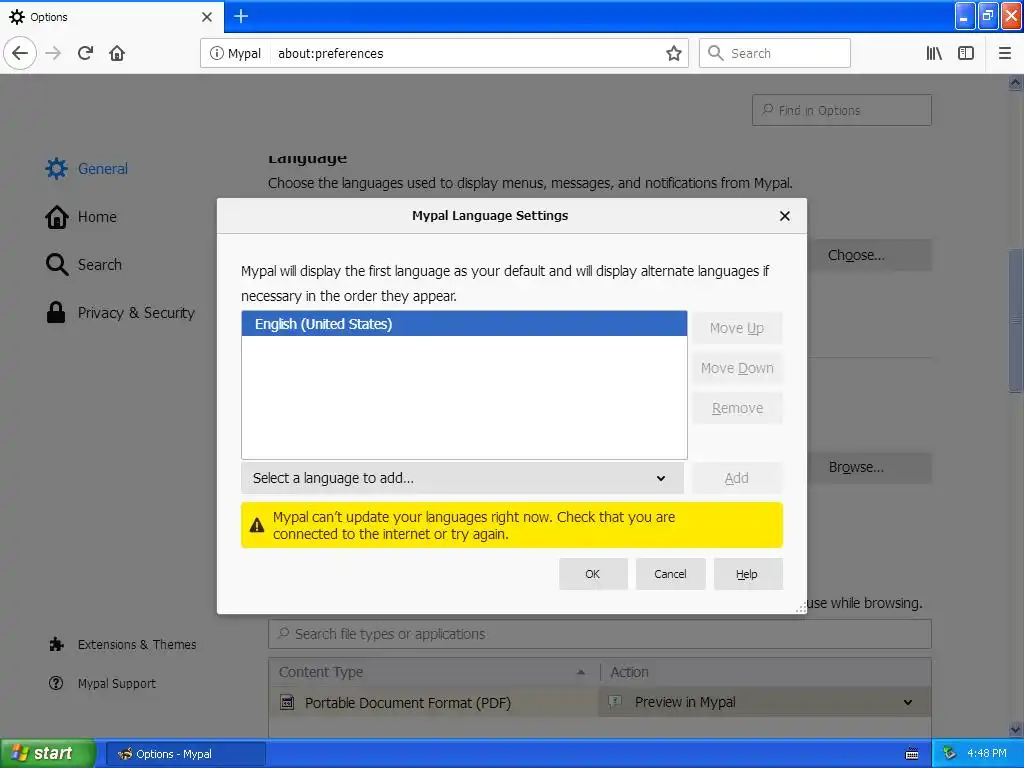Open a new tab with plus button
Image resolution: width=1024 pixels, height=768 pixels.
[241, 16]
